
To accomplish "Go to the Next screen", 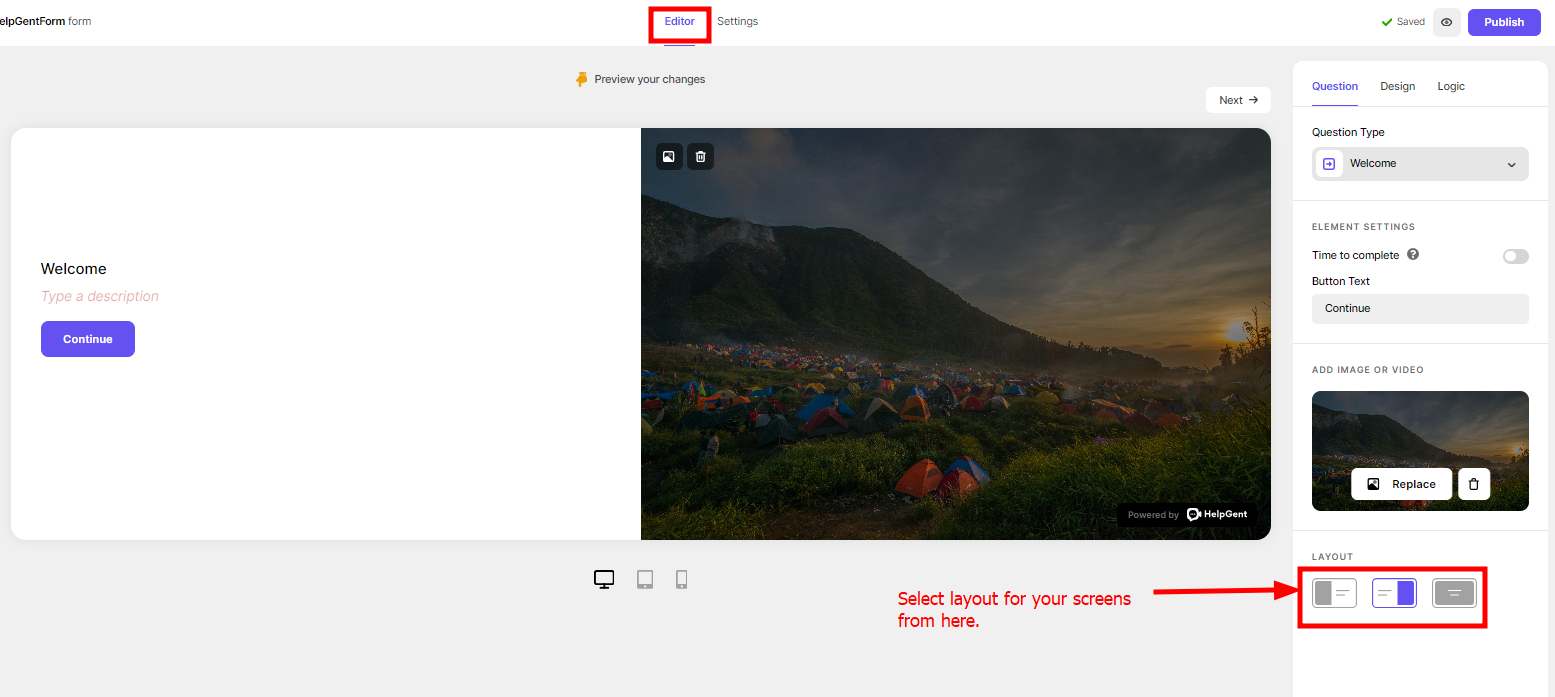I will tap(1238, 100).
